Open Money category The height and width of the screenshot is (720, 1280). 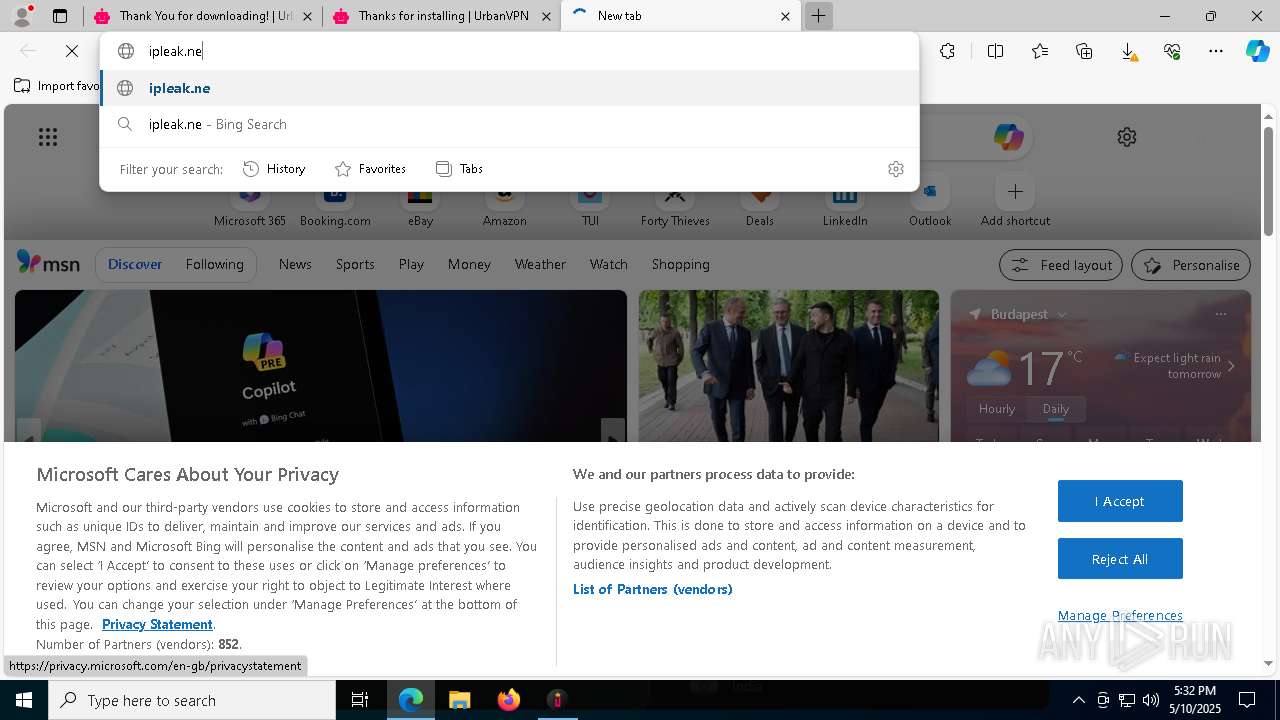tap(469, 264)
